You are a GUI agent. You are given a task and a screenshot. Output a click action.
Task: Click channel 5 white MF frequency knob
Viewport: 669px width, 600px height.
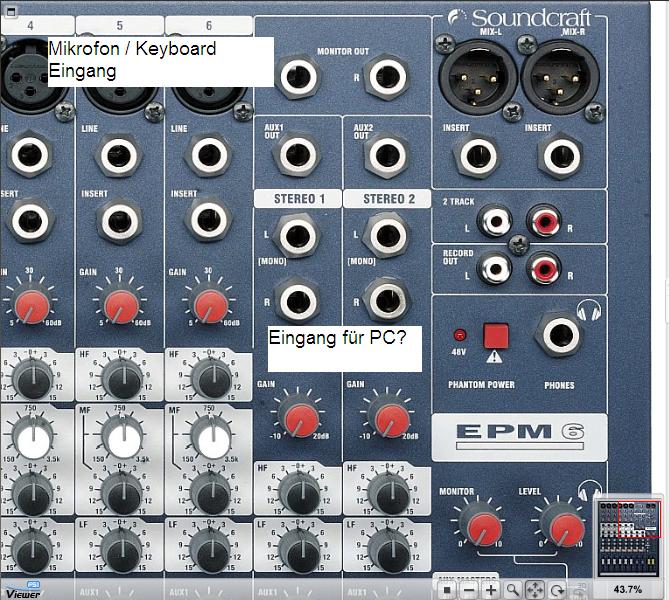pos(124,440)
